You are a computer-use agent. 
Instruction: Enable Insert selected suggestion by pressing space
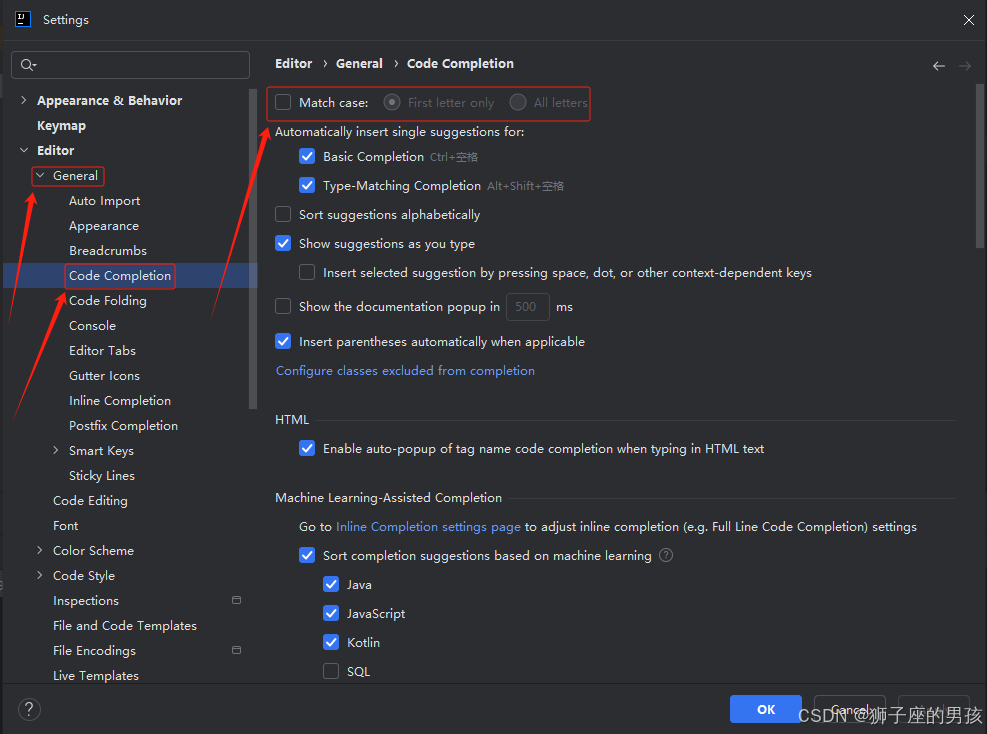(307, 272)
